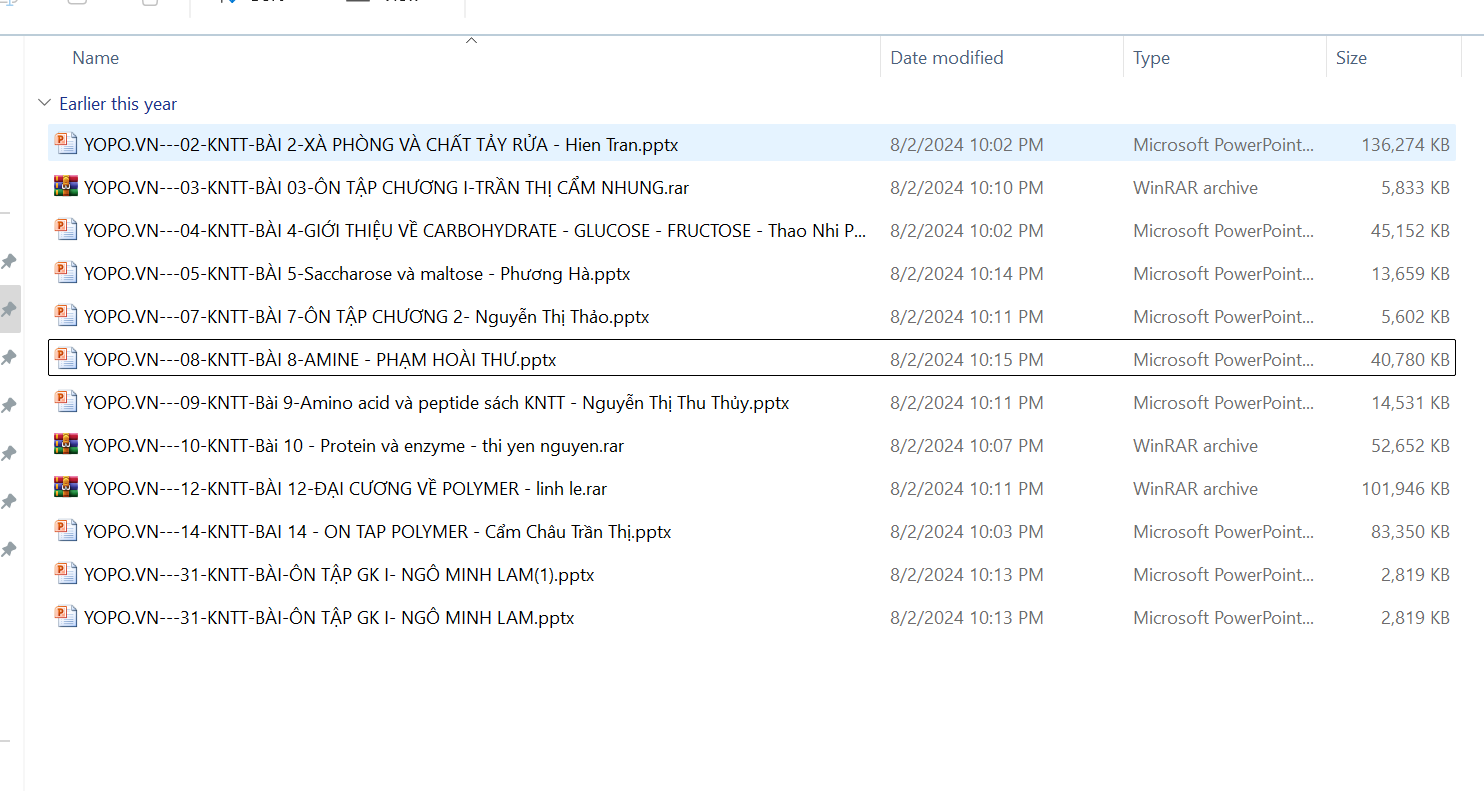Select Amino acid và peptide - Nguyễn Thị Thu Thủy.pptx
1484x791 pixels.
pyautogui.click(x=437, y=403)
